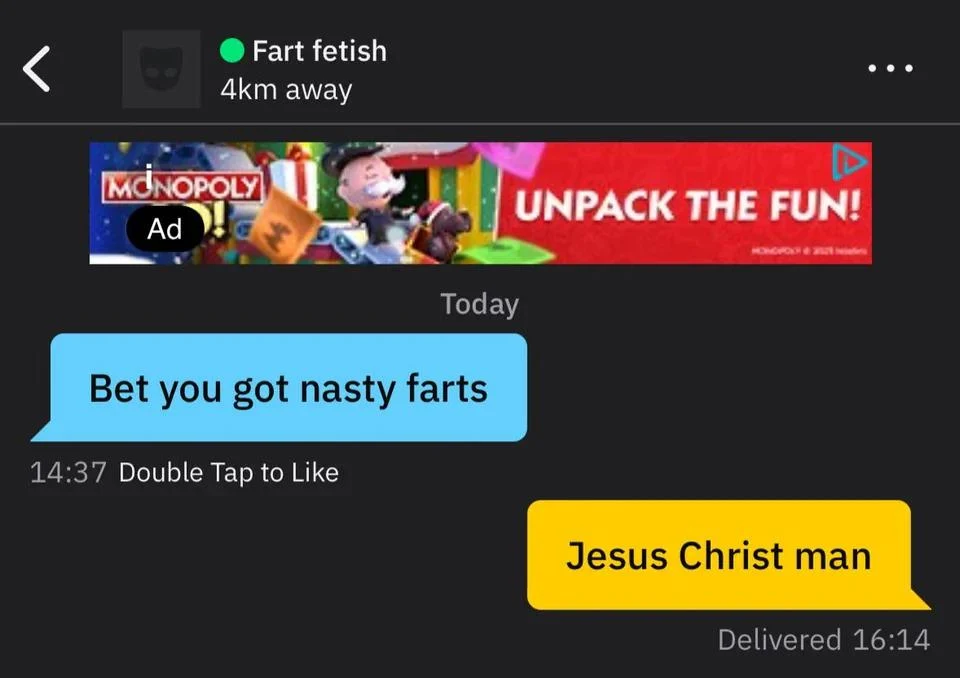Tap the "UNPACK THE FUN!" ad text
Viewport: 960px width, 678px height.
point(688,205)
